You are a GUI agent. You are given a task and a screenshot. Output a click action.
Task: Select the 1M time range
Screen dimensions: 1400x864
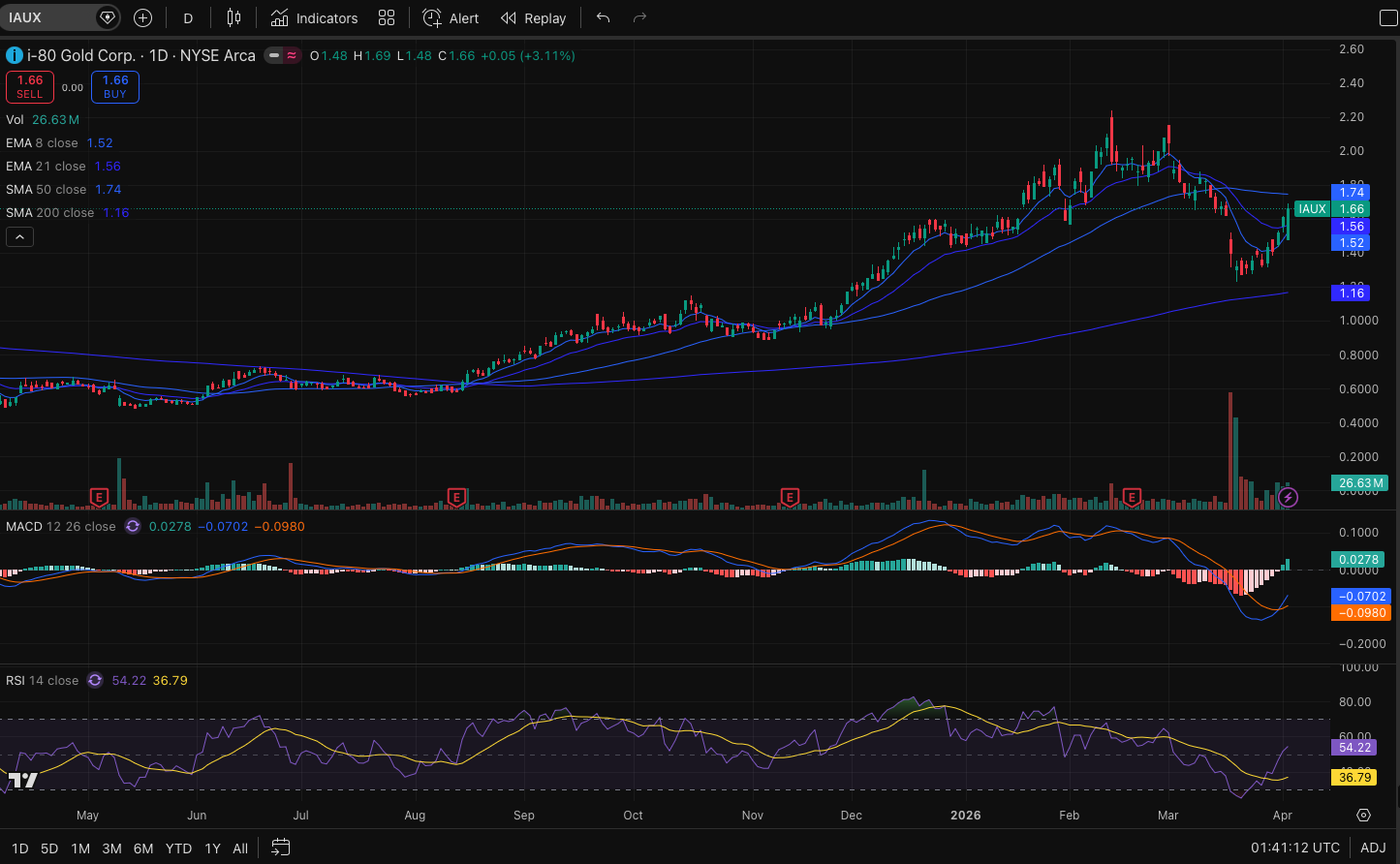80,849
